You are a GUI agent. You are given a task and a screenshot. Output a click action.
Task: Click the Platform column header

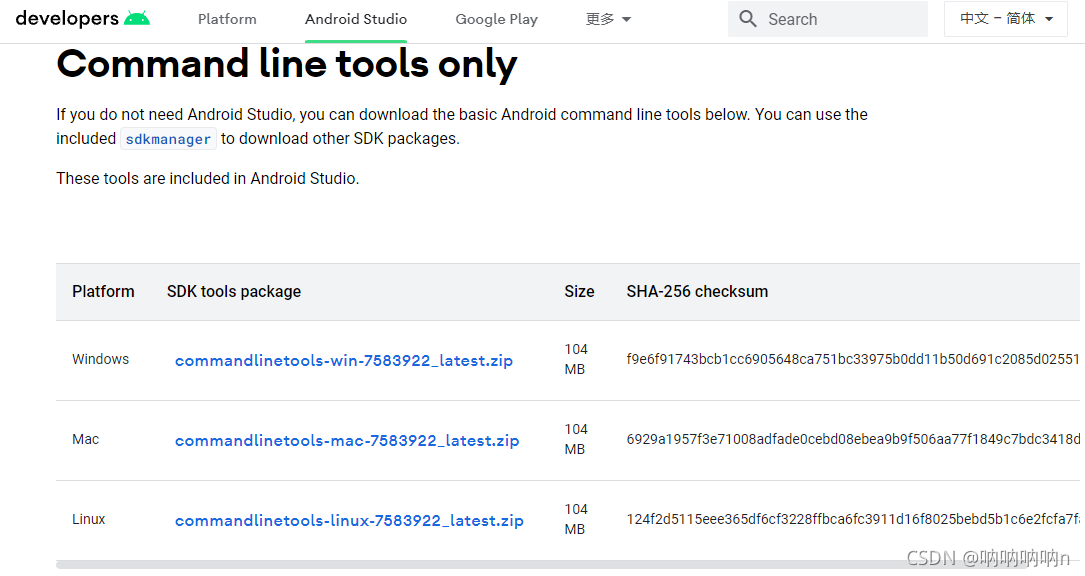103,292
